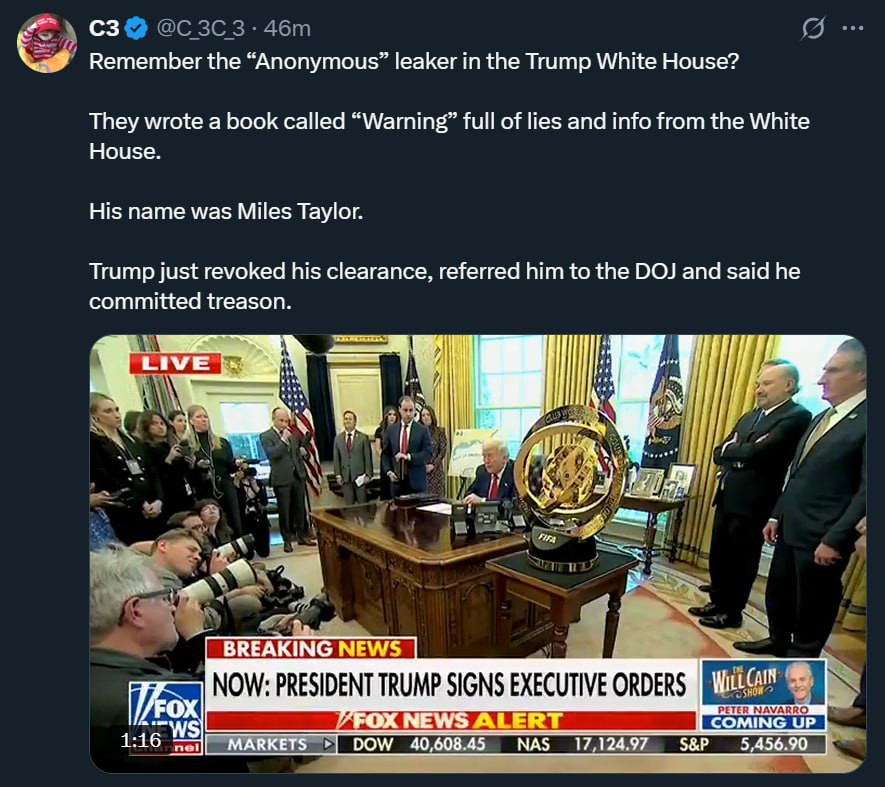Open the Grok explain-post icon

pos(813,28)
